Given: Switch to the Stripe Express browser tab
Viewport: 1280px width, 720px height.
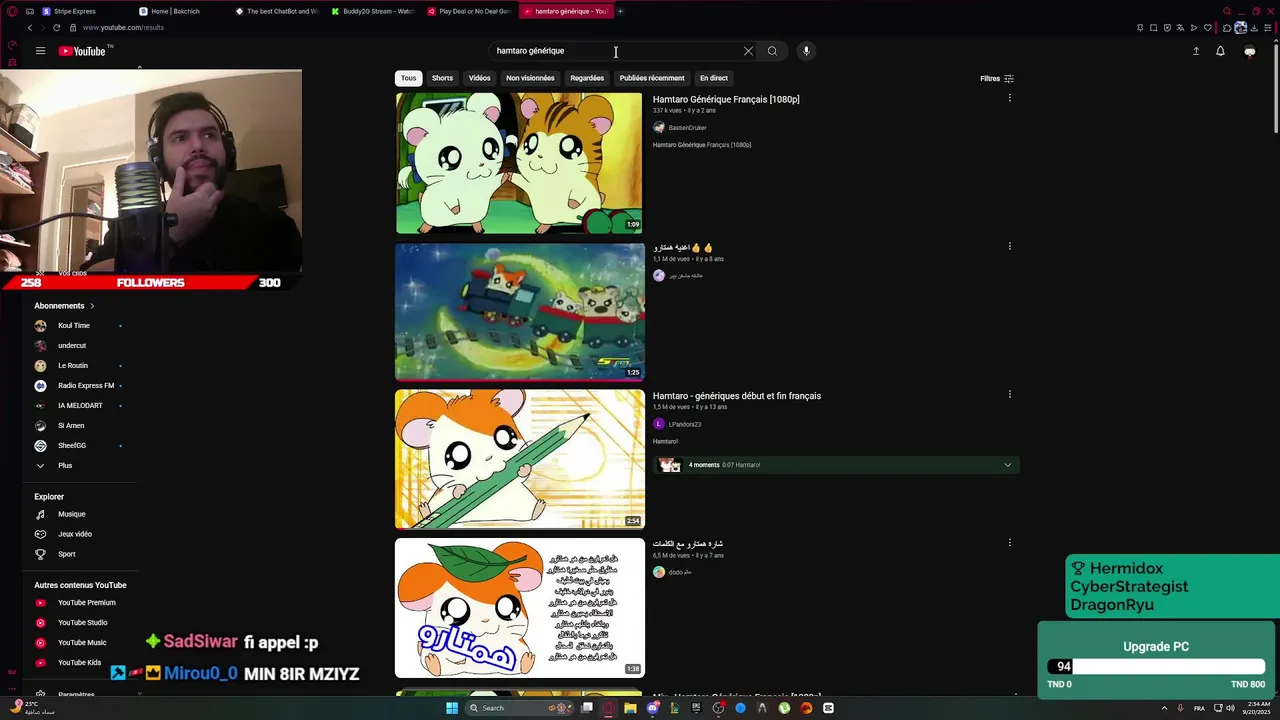Looking at the screenshot, I should (x=74, y=11).
